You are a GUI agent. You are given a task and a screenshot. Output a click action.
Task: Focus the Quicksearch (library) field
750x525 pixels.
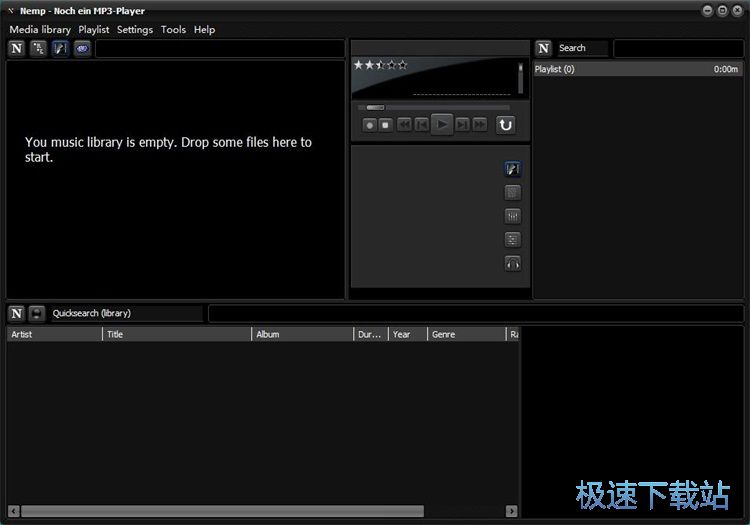pyautogui.click(x=126, y=313)
